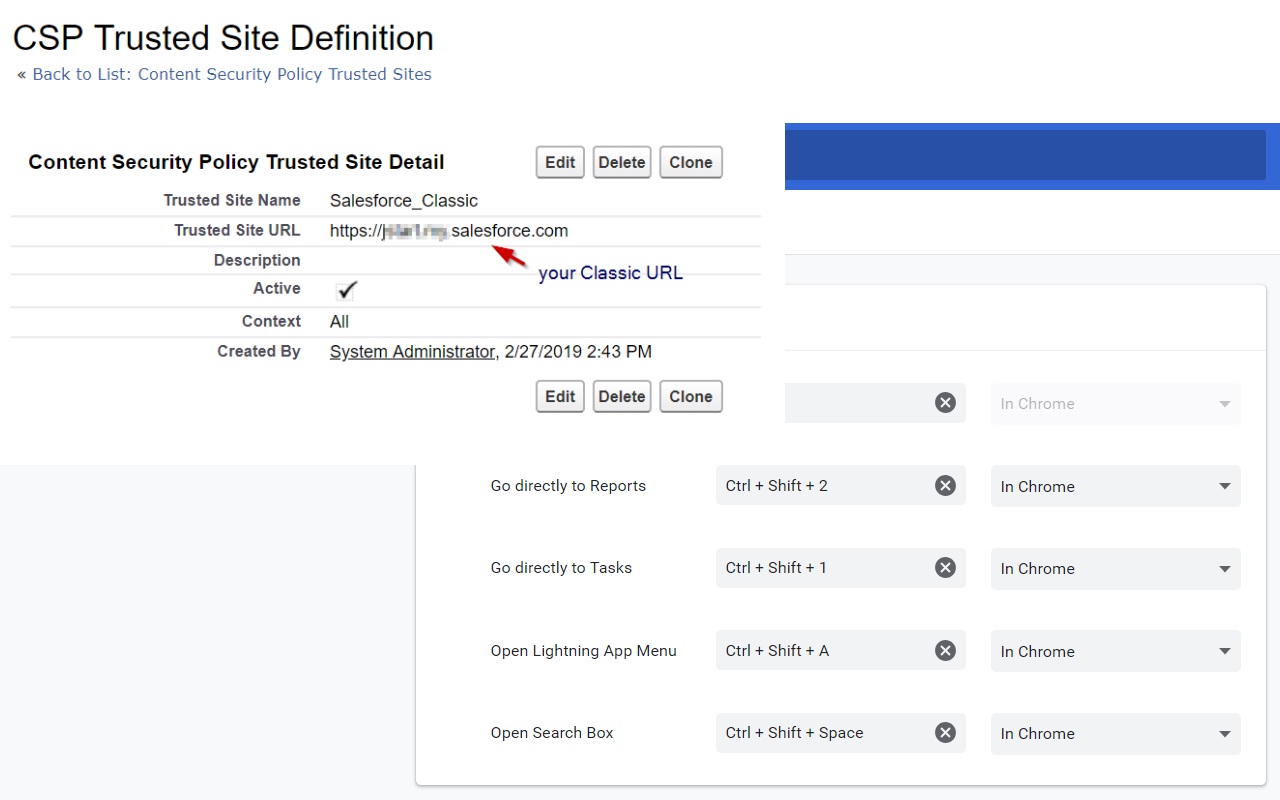The image size is (1280, 800).
Task: Clear the Go directly to Reports shortcut
Action: click(x=945, y=486)
